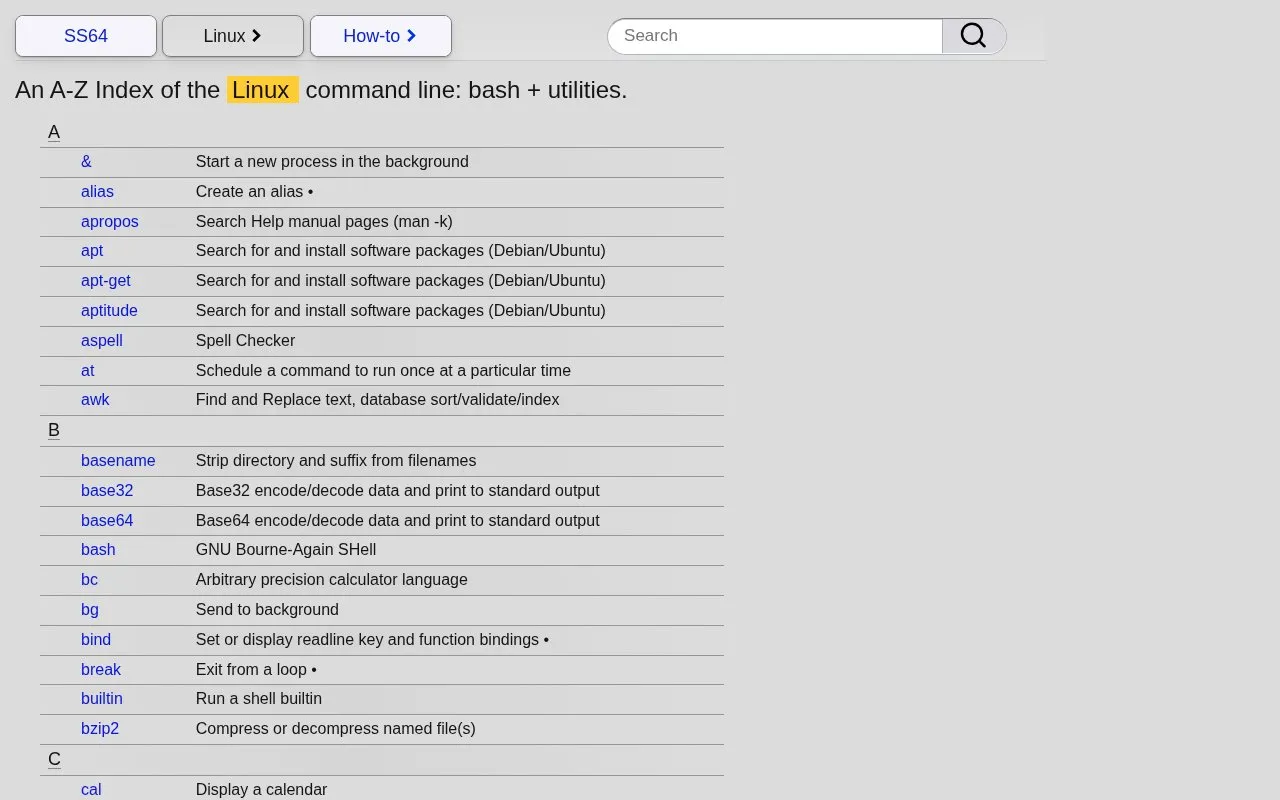Open the & command link
Viewport: 1280px width, 800px height.
point(86,162)
